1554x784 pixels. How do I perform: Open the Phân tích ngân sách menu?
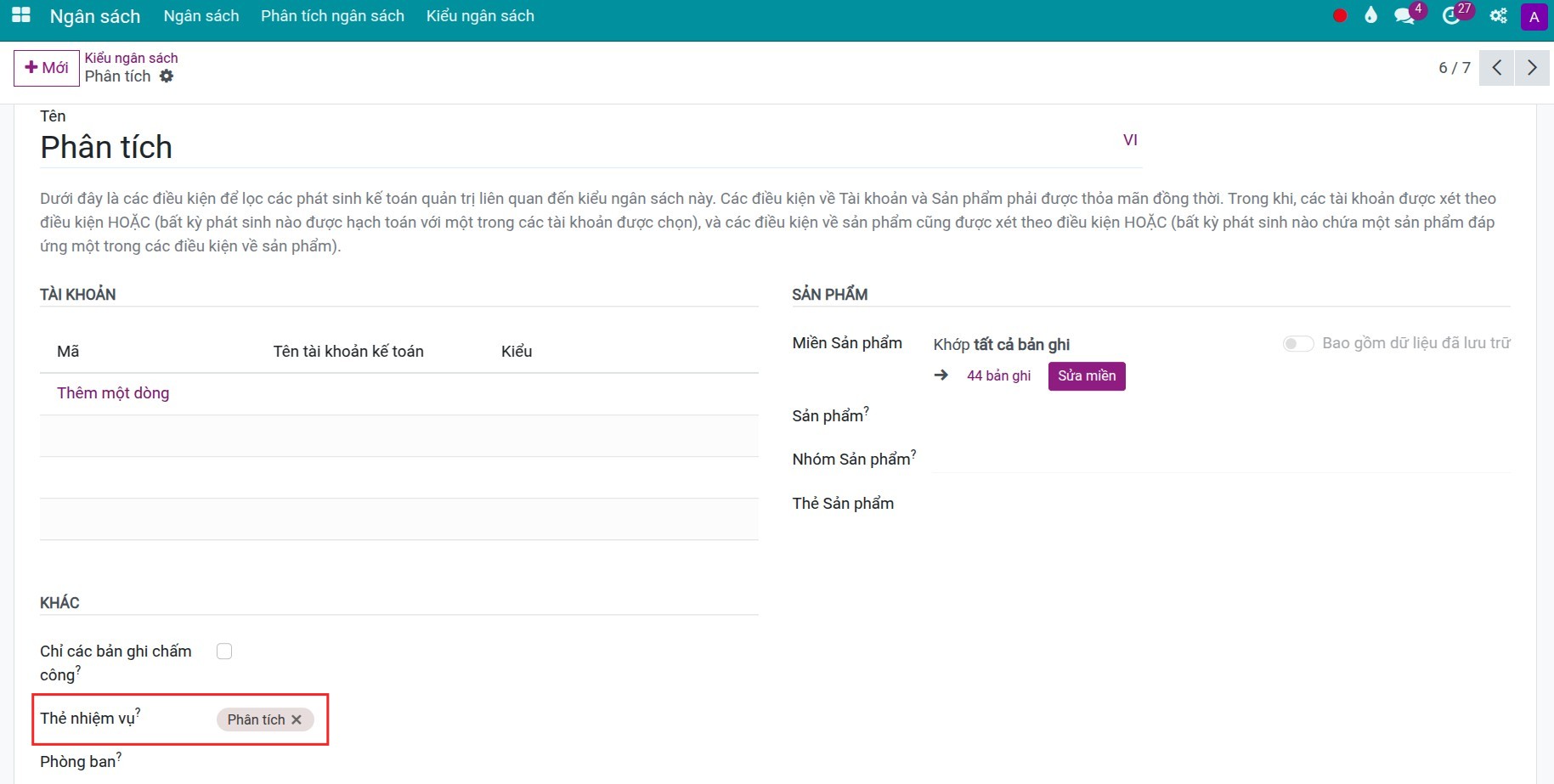332,16
